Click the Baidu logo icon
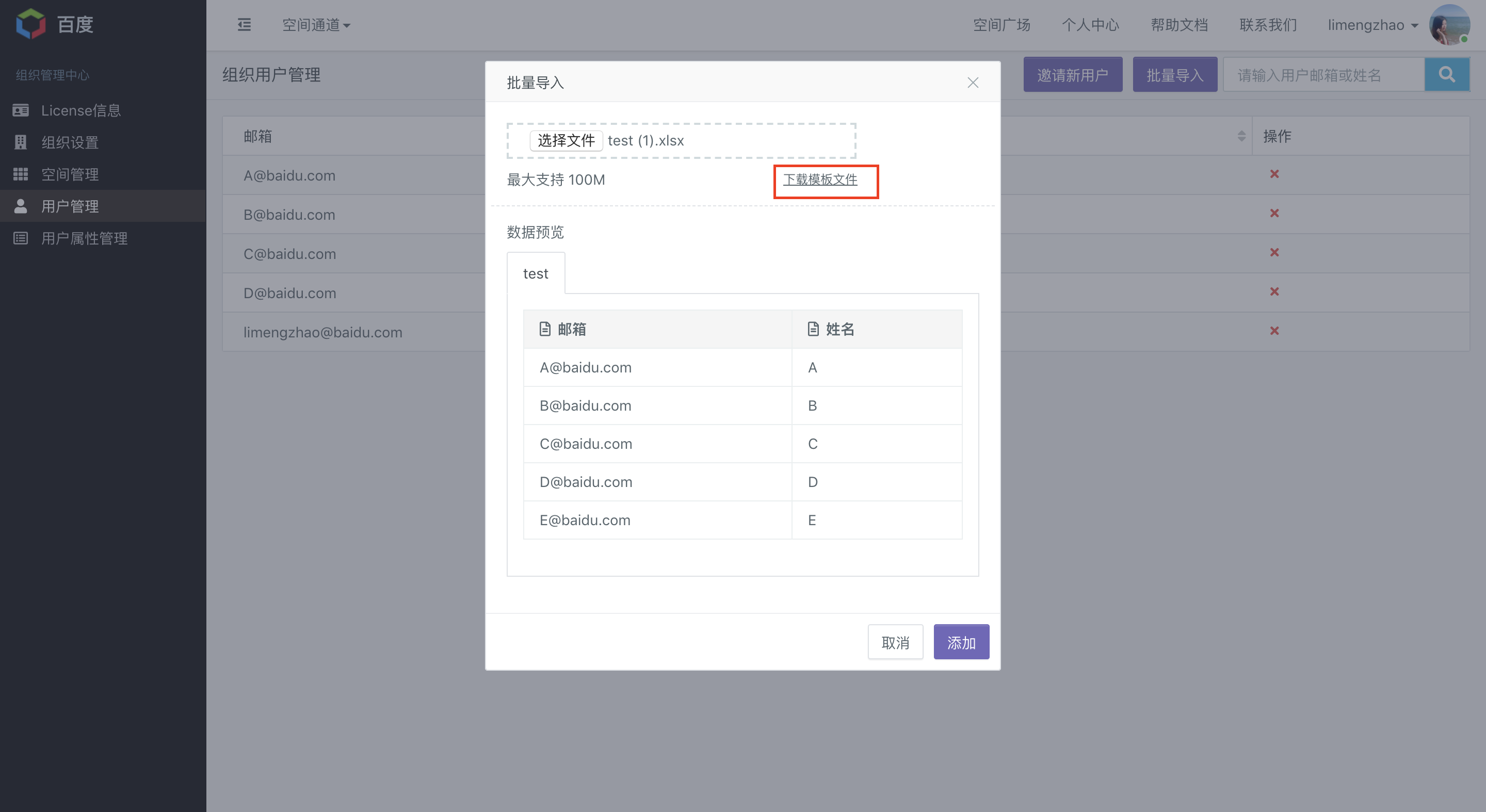Screen dimensions: 1486x812 [30, 24]
